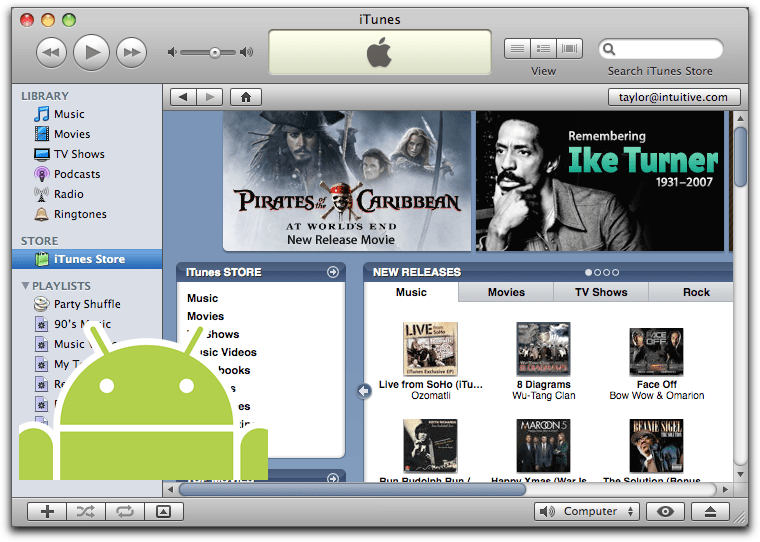This screenshot has width=760, height=542.
Task: Go forward in the store browser
Action: point(209,97)
